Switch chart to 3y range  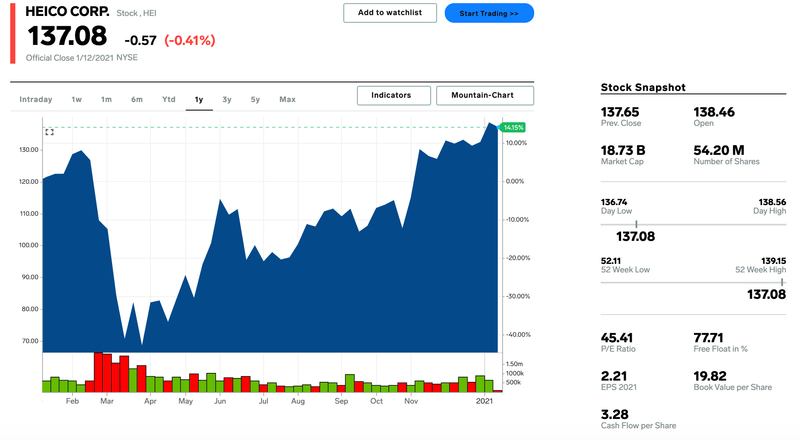[x=227, y=100]
